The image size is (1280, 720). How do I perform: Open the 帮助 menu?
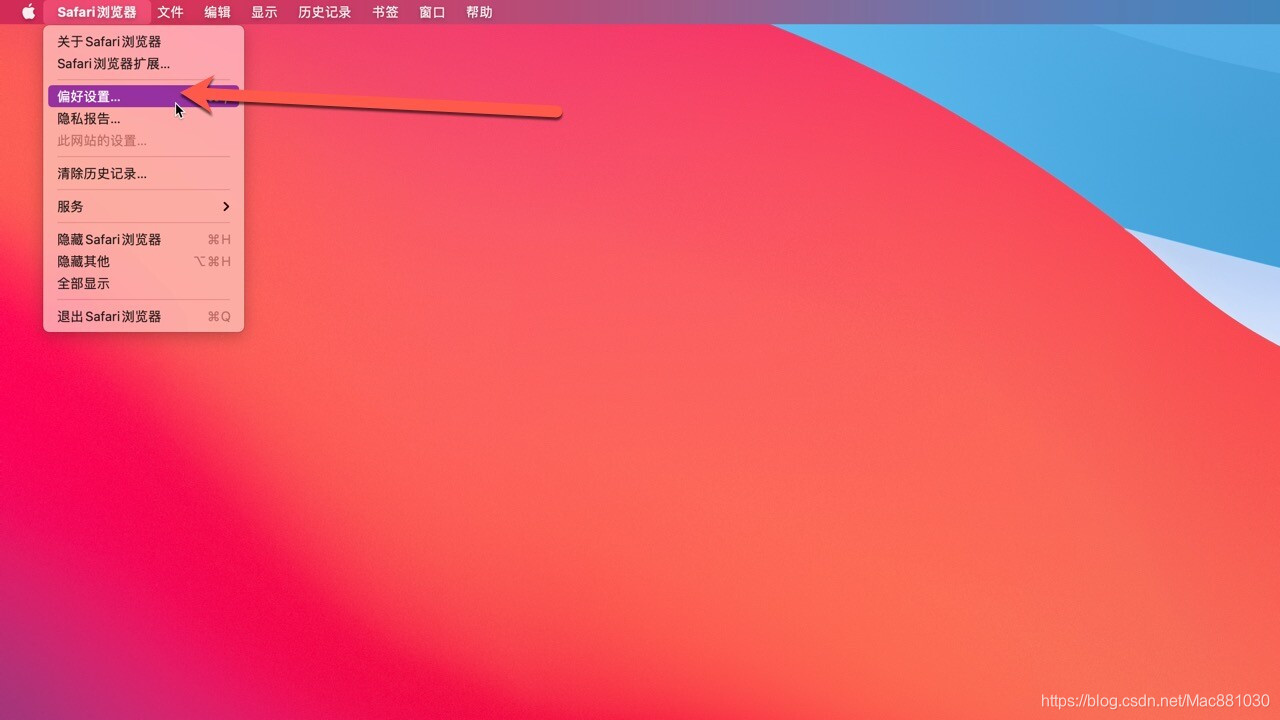tap(479, 12)
